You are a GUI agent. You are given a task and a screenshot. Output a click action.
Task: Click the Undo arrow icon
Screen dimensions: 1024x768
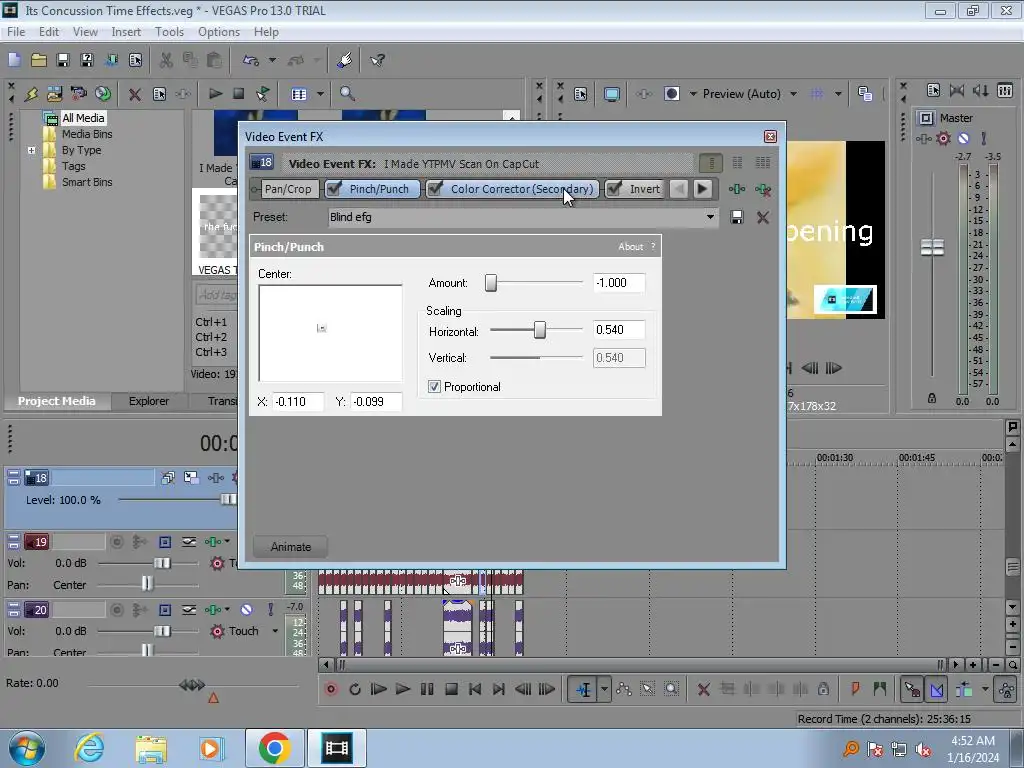251,60
